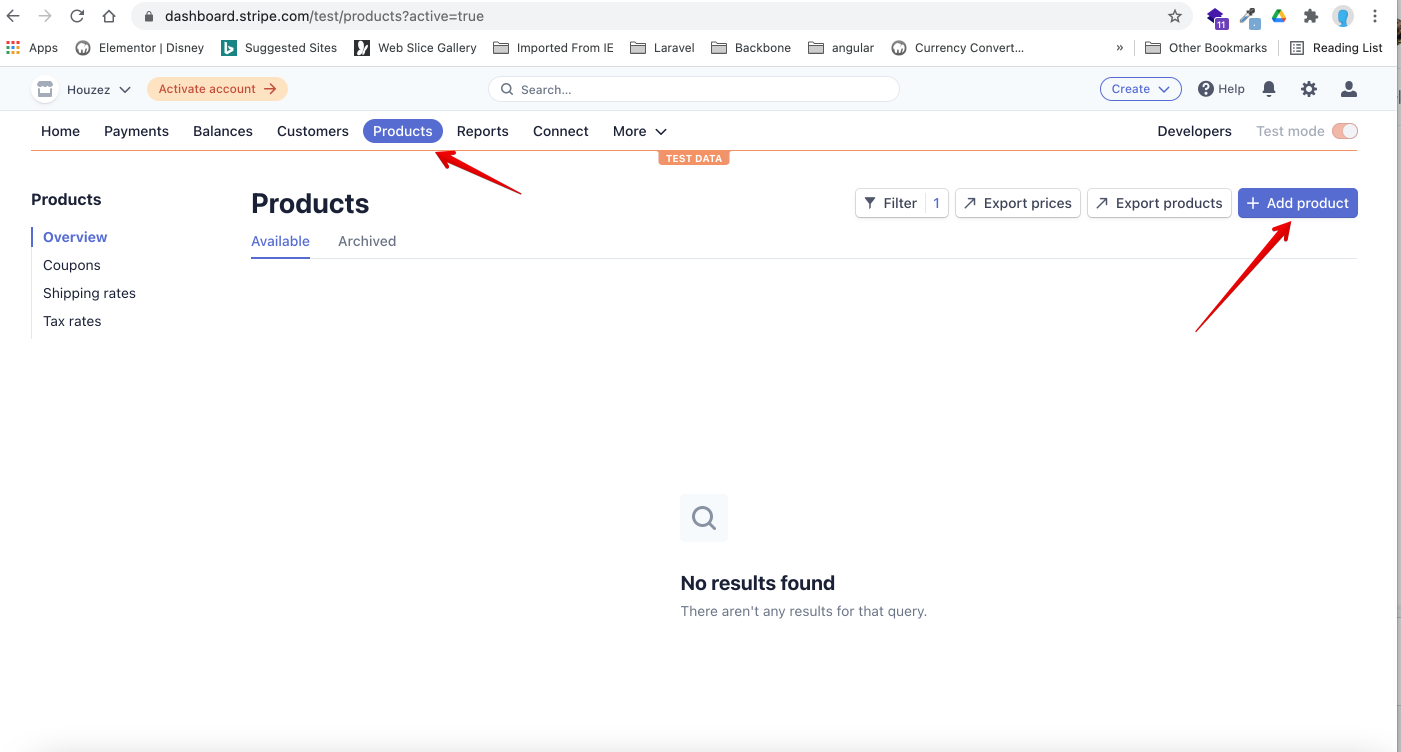Open the Google Drive extension icon

pyautogui.click(x=1278, y=16)
